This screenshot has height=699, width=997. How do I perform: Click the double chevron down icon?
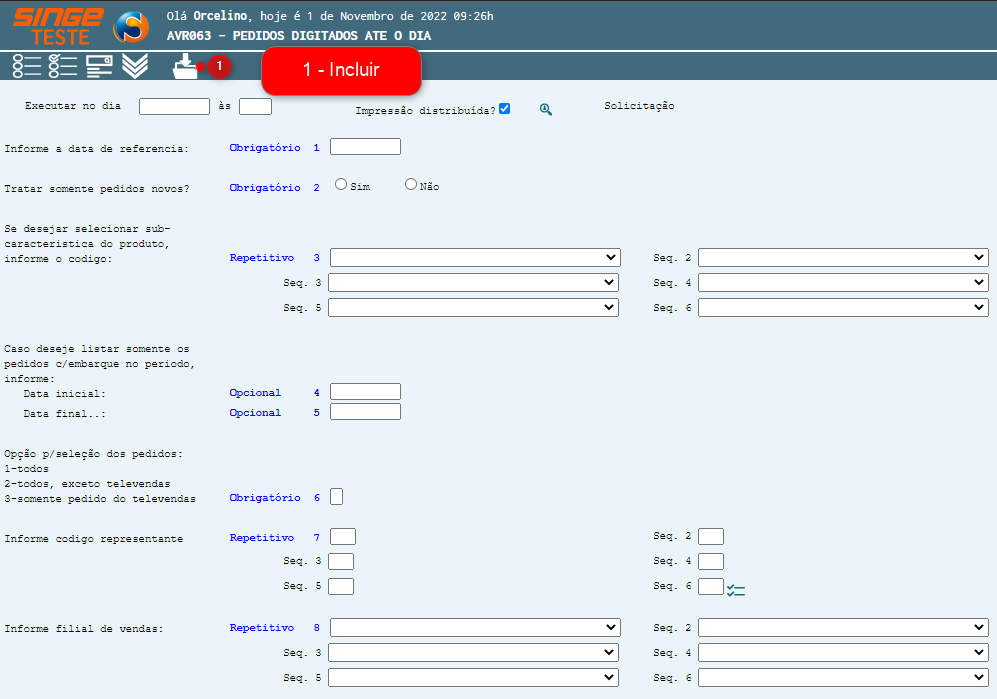(135, 66)
